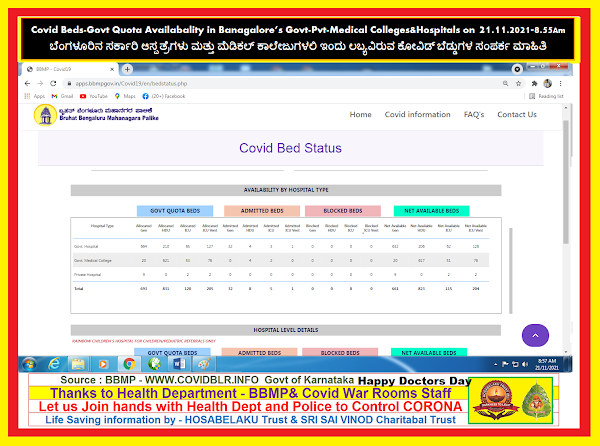600x446 pixels.
Task: Open the Reading list
Action: (546, 96)
